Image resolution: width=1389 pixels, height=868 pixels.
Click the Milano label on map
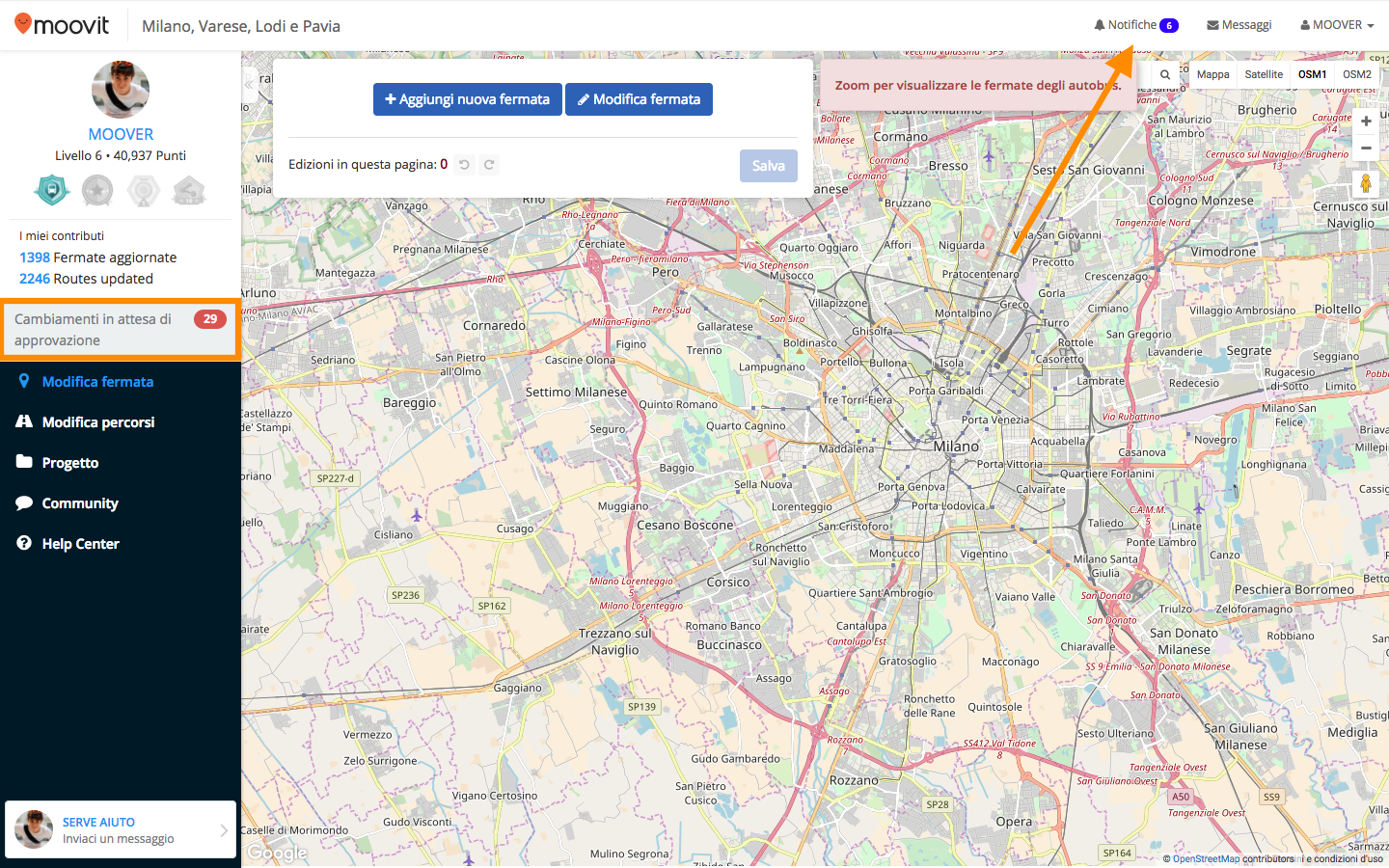(x=956, y=447)
